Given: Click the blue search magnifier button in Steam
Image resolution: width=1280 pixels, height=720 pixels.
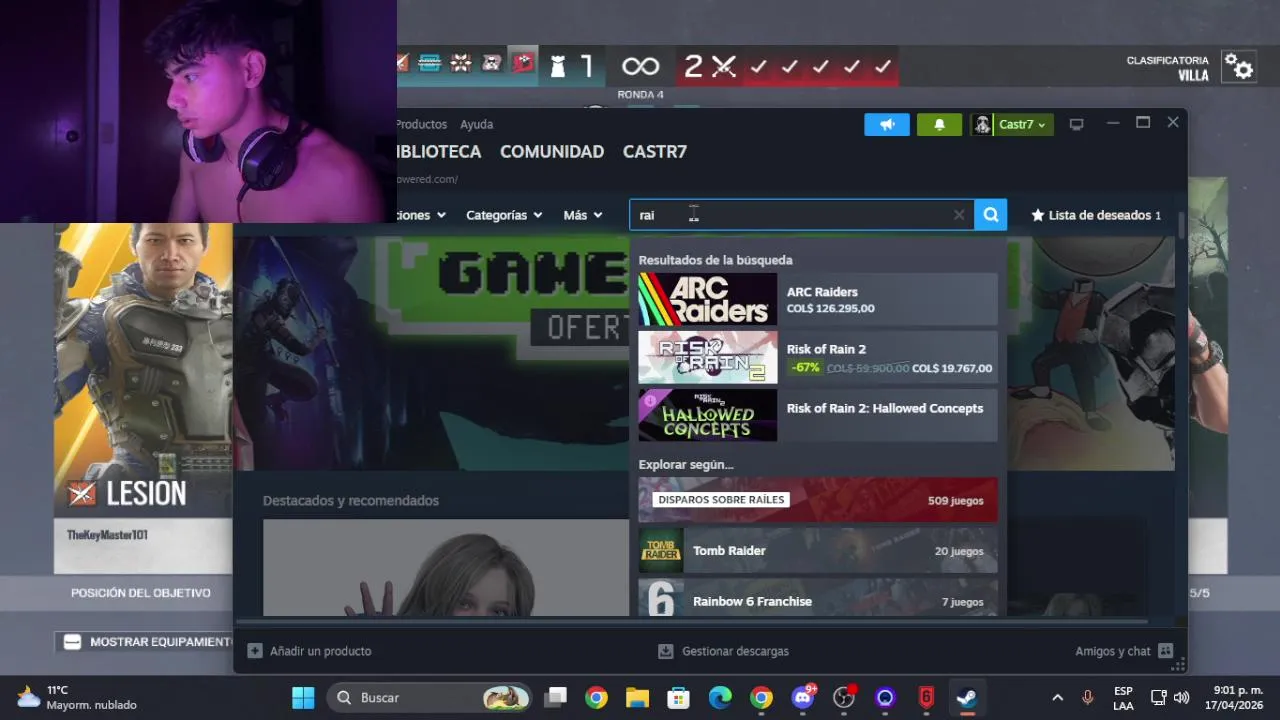Looking at the screenshot, I should pyautogui.click(x=990, y=215).
